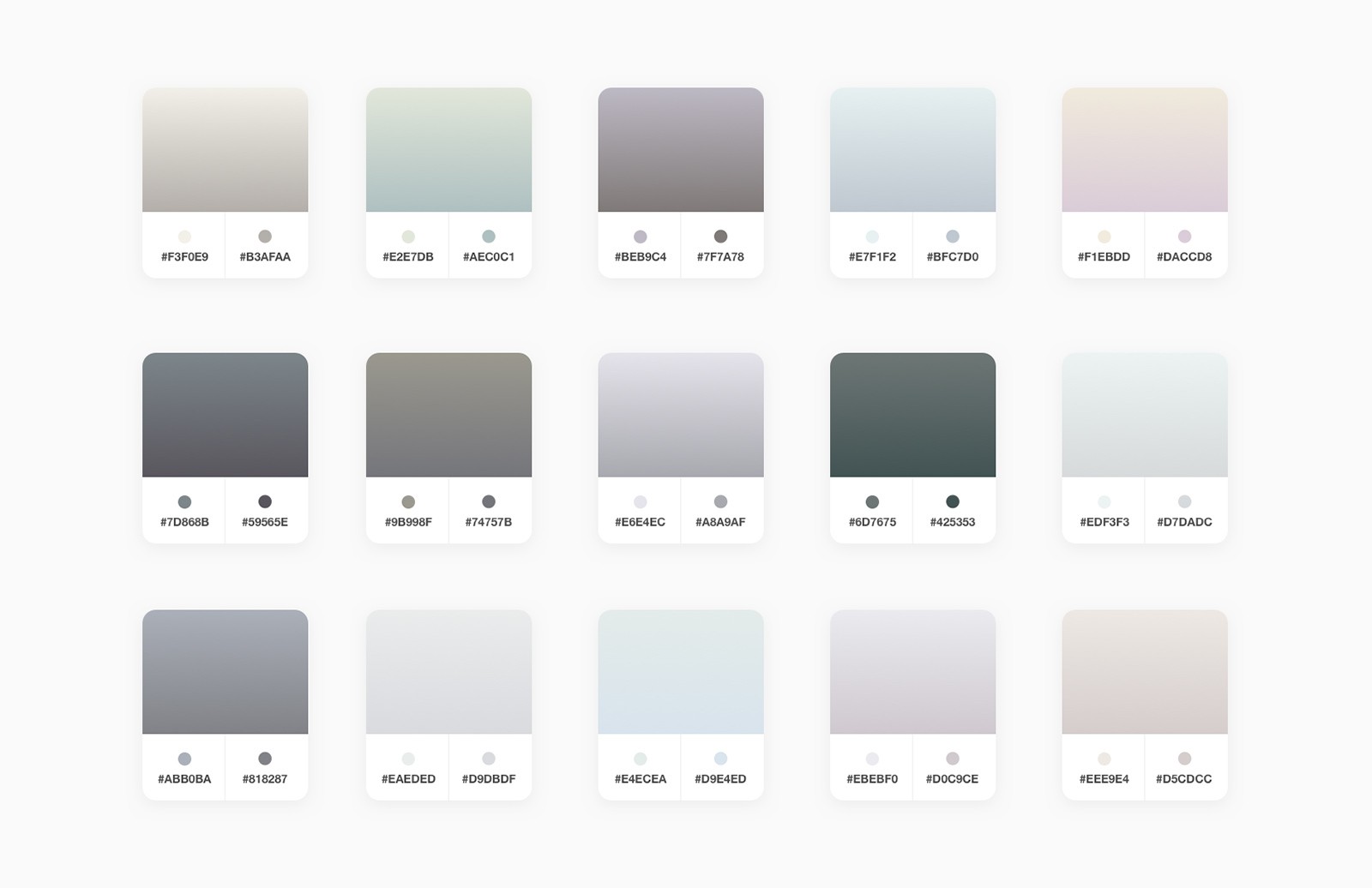Select the #ABB0BA color dot
1372x888 pixels.
(x=184, y=759)
